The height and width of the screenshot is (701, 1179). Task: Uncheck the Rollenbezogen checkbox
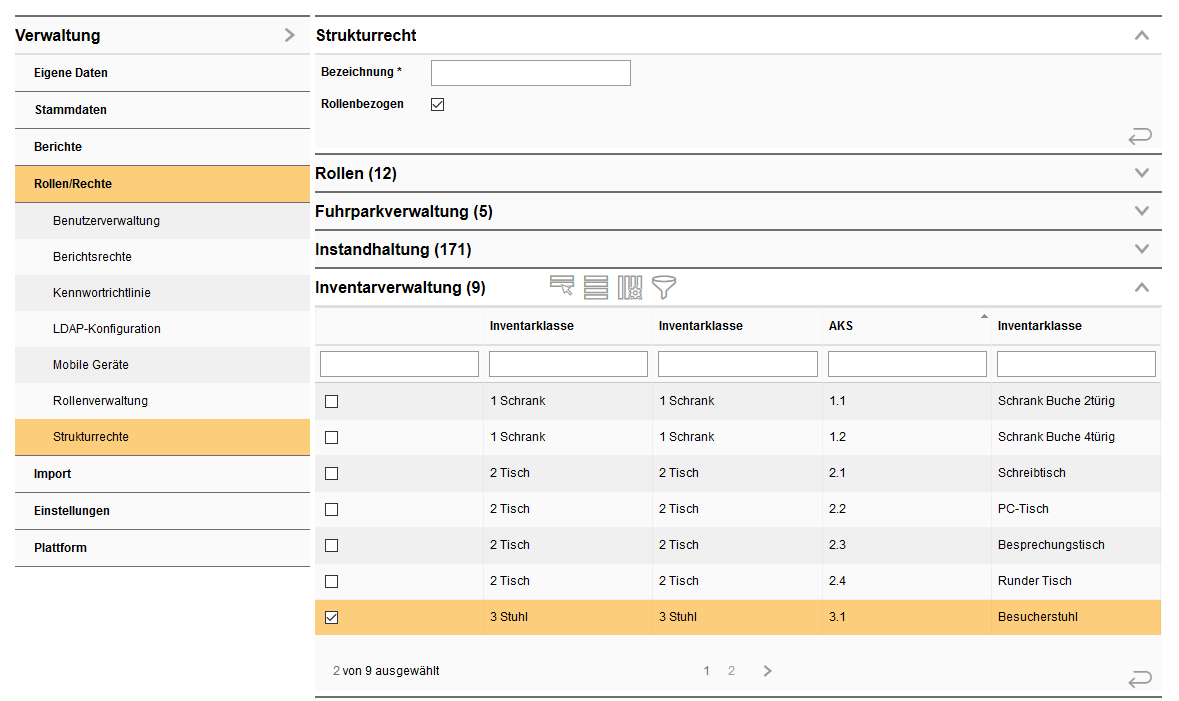pyautogui.click(x=437, y=103)
